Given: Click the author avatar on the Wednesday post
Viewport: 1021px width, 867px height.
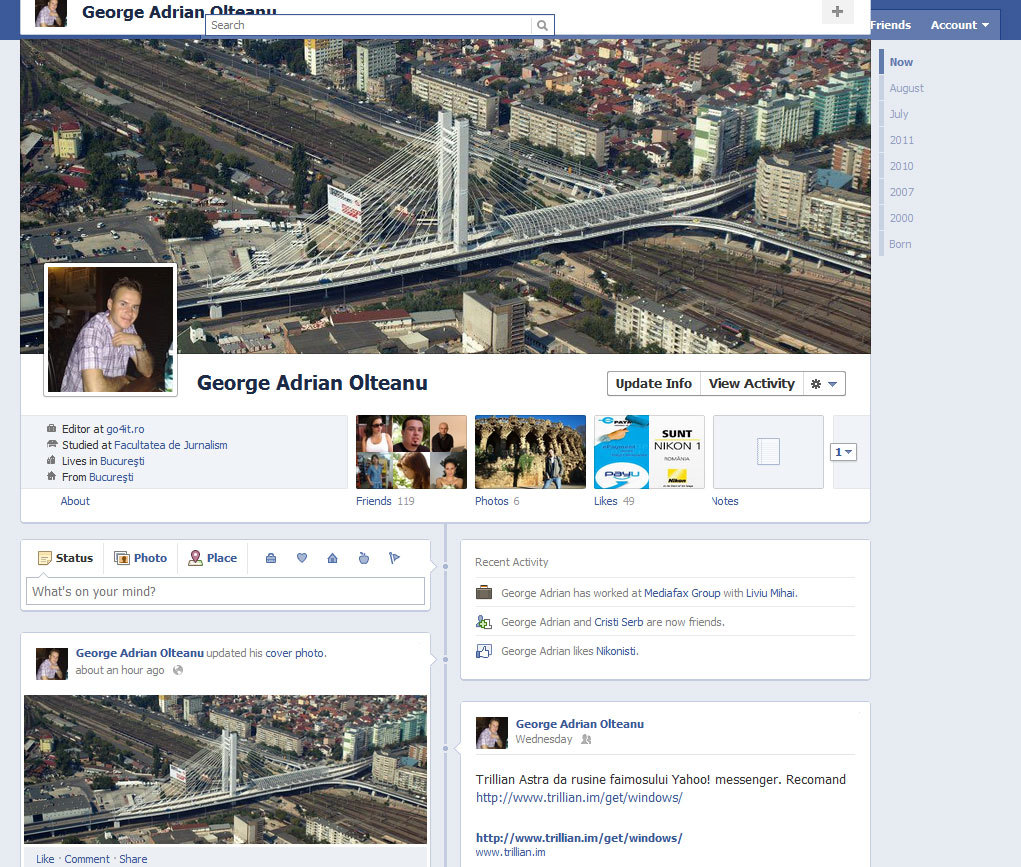Looking at the screenshot, I should pyautogui.click(x=492, y=733).
